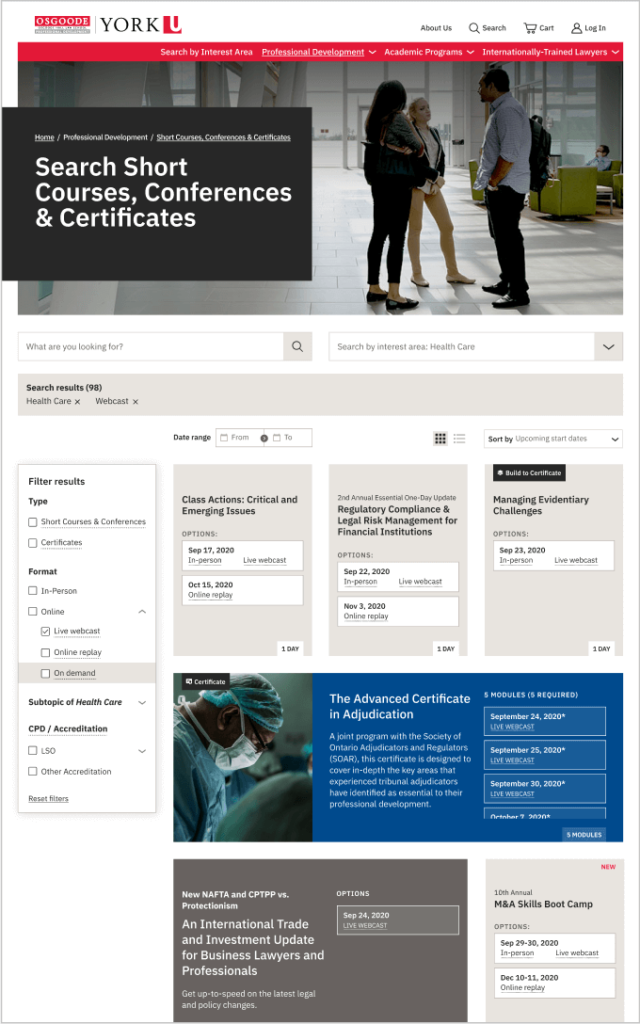Viewport: 640px width, 1024px height.
Task: Click the Build to Certificate badge
Action: click(529, 473)
